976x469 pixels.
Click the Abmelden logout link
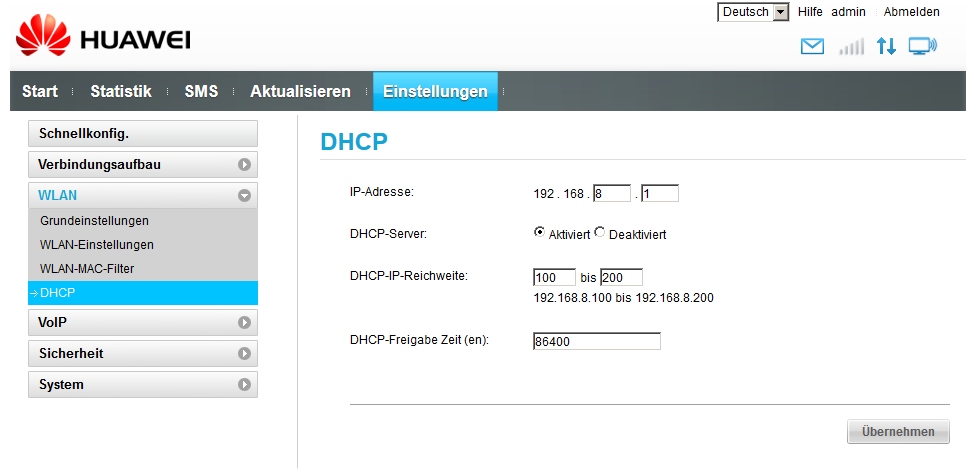(911, 12)
